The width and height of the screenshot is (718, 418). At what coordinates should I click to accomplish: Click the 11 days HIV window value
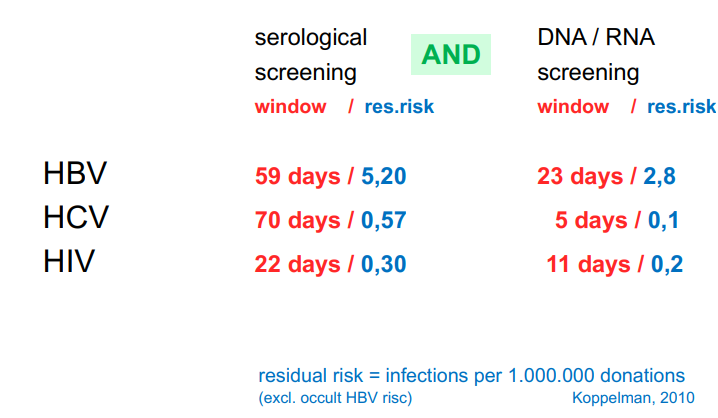click(589, 265)
